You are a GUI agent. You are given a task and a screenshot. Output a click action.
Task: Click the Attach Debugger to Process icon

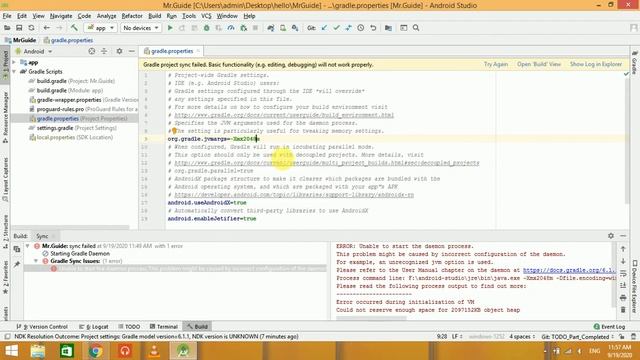pyautogui.click(x=244, y=28)
